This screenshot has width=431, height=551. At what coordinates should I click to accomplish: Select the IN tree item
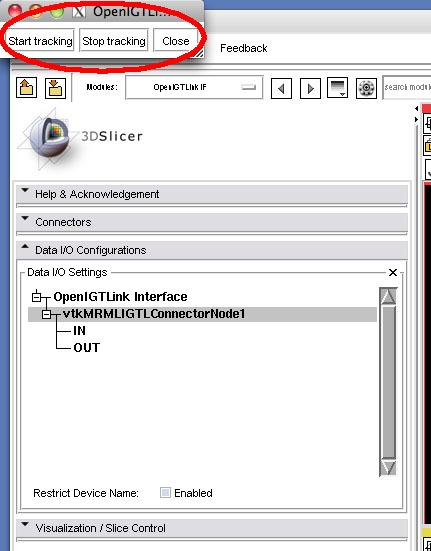pyautogui.click(x=79, y=331)
